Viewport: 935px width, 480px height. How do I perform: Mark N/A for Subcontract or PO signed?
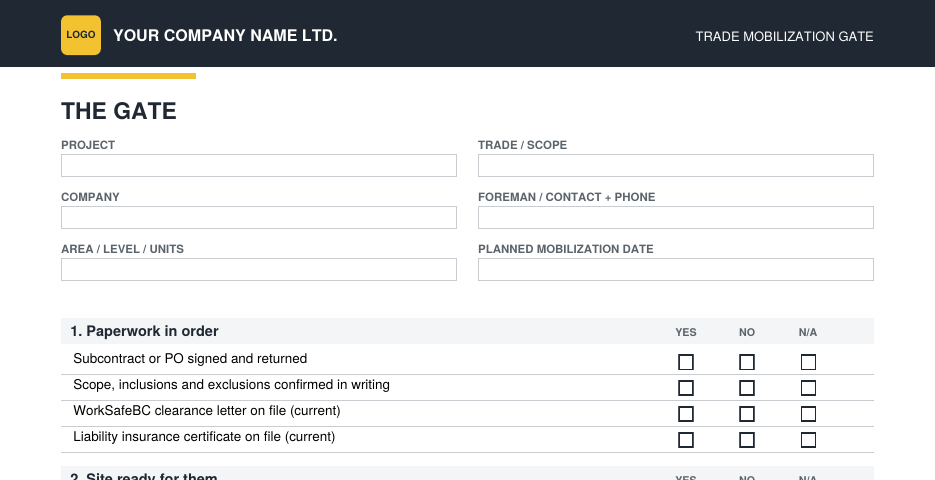(x=808, y=362)
